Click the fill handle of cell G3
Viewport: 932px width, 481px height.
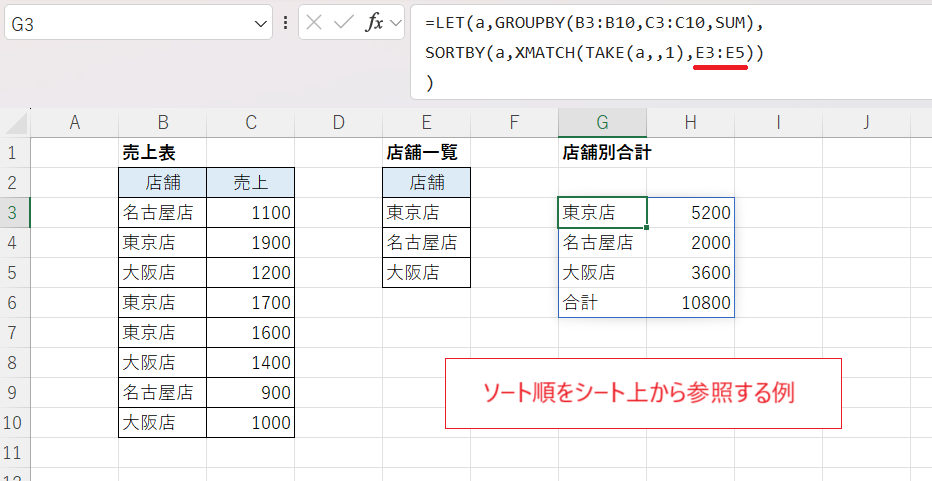tap(646, 227)
